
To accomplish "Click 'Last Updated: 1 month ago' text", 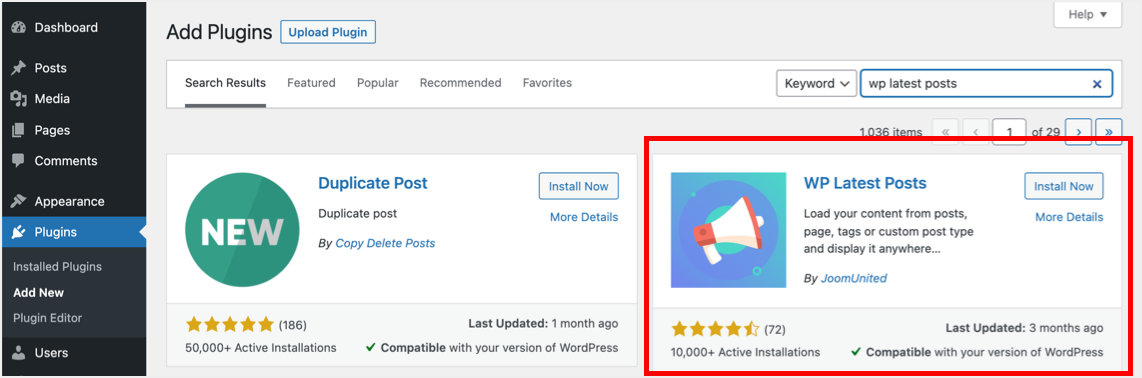I will [x=542, y=323].
